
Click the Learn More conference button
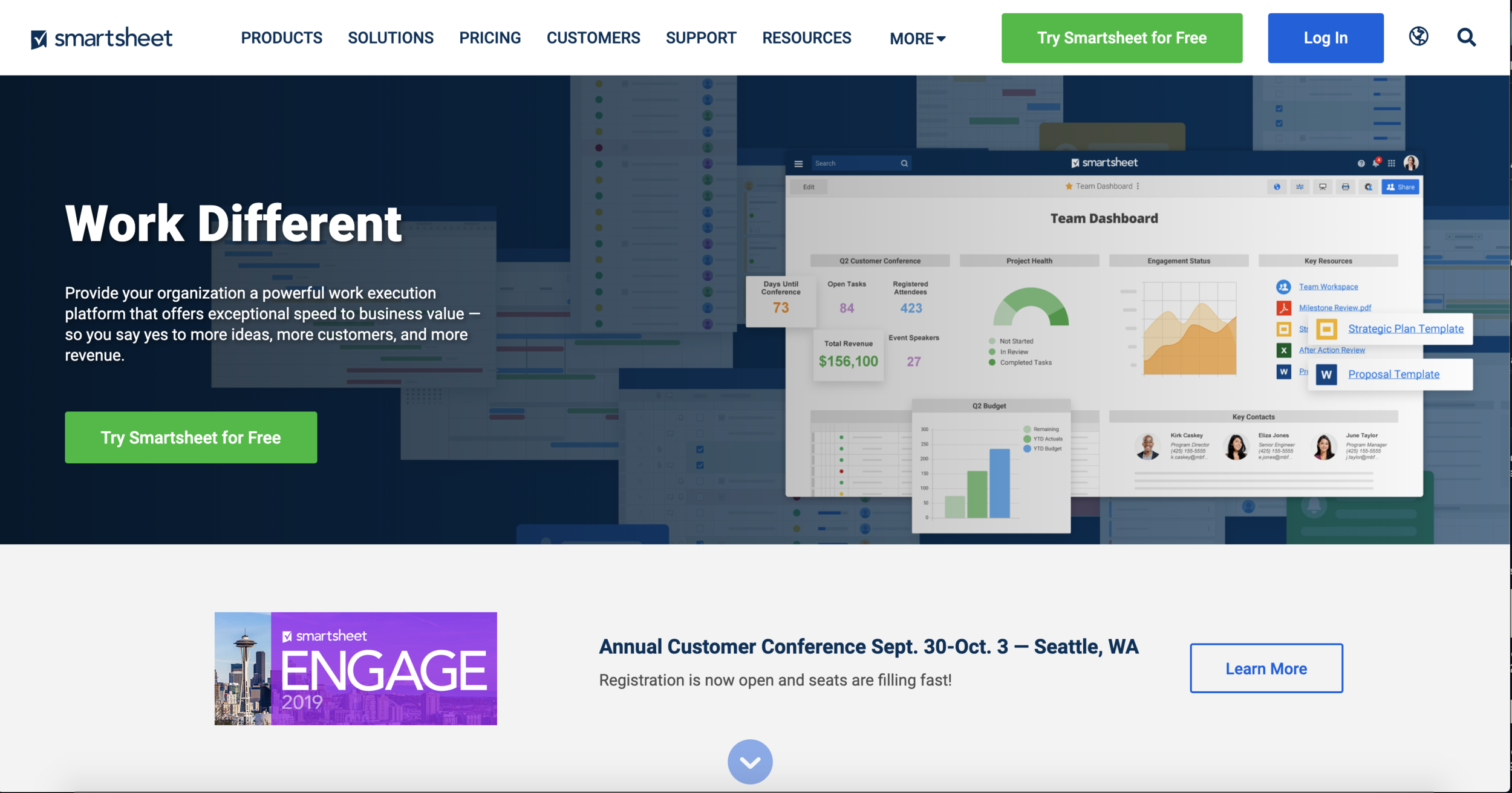pyautogui.click(x=1266, y=668)
